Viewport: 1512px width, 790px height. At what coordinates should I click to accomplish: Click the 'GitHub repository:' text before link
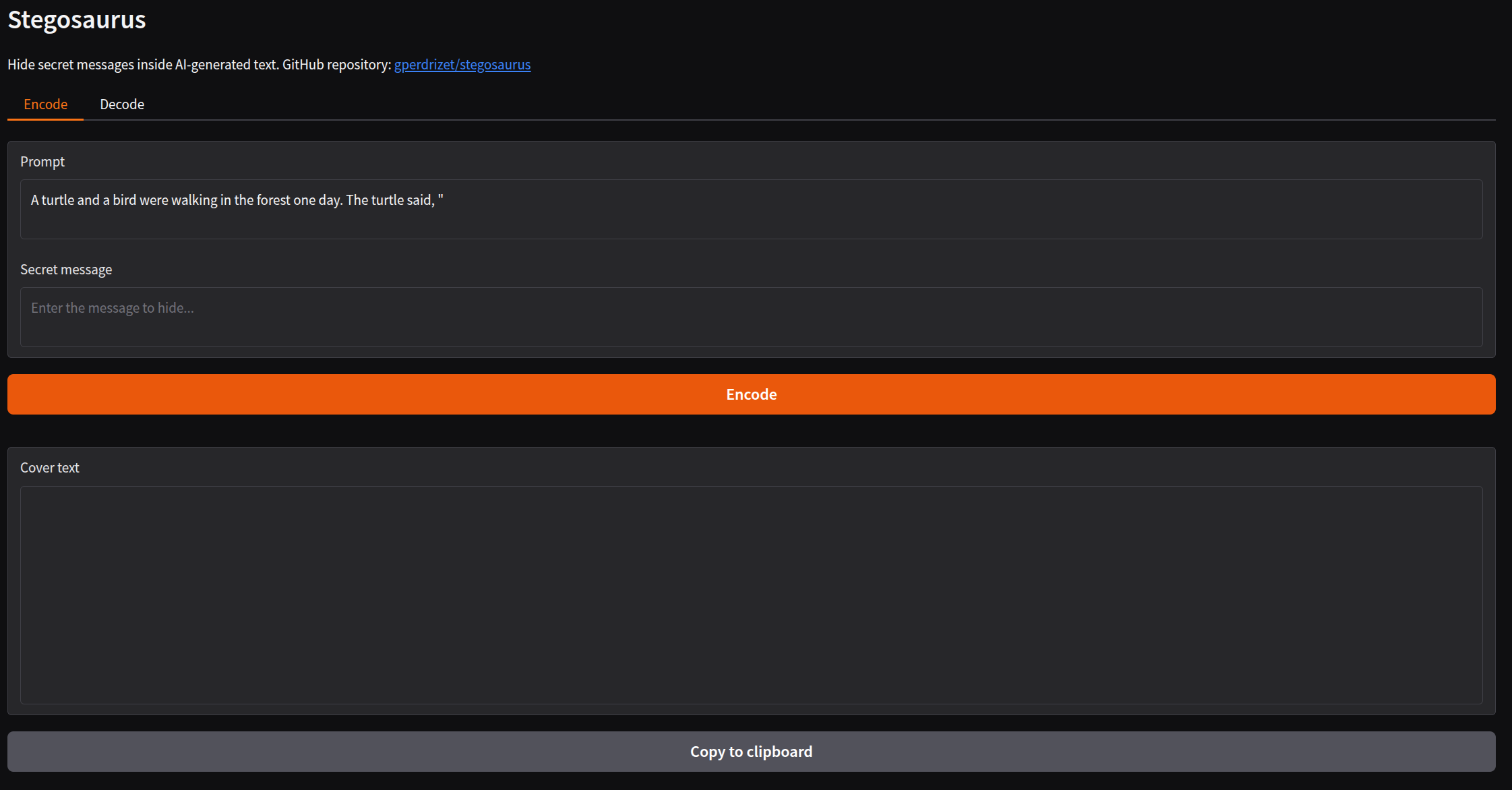click(336, 65)
